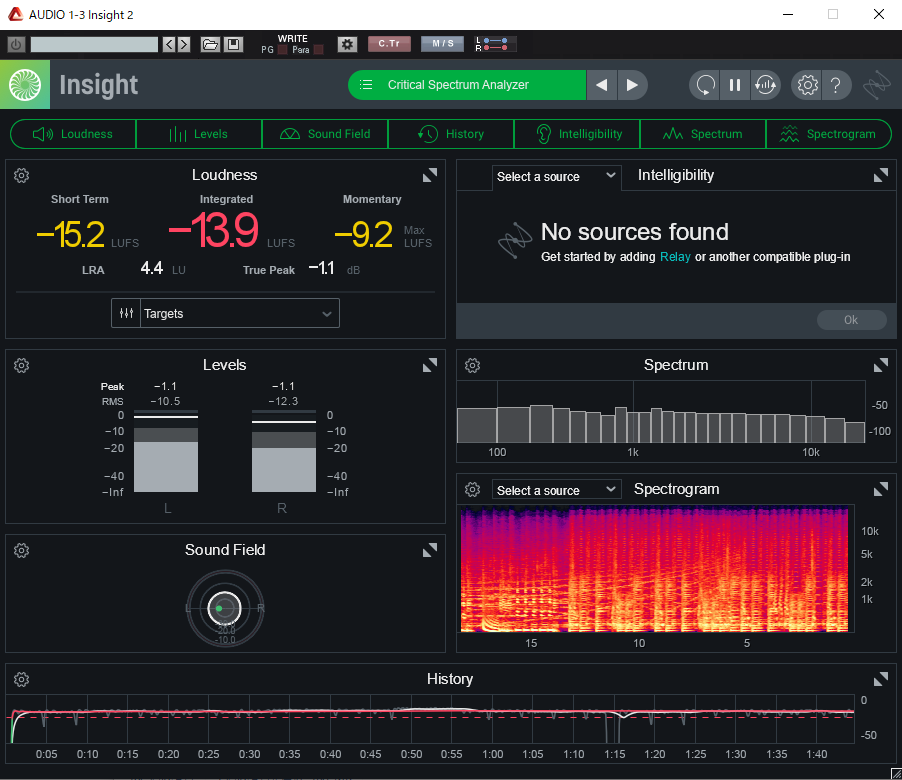Click the Integrated loudness -13.9 reading
Viewport: 902px width, 780px height.
click(213, 231)
